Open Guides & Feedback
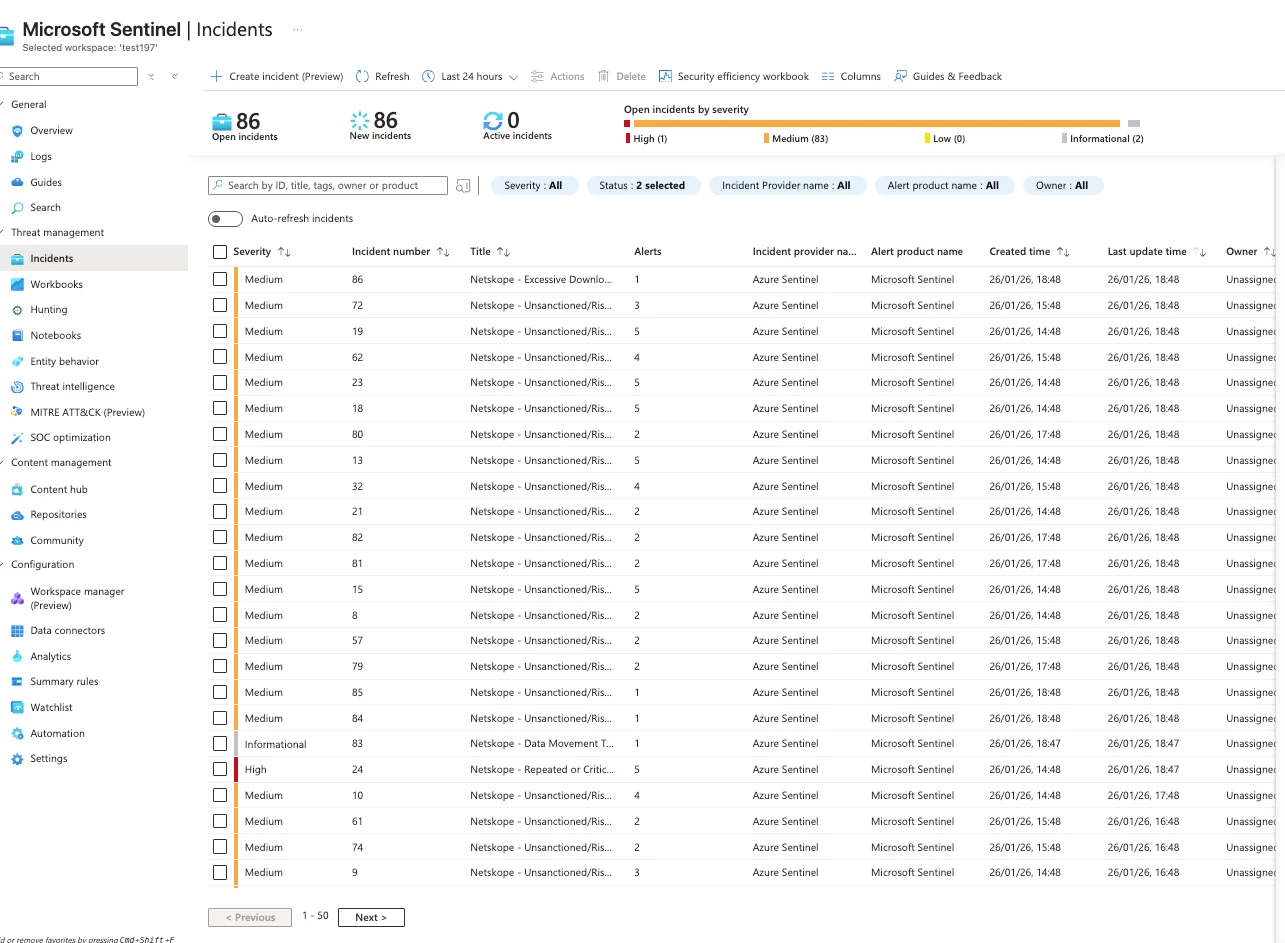This screenshot has width=1285, height=943. click(948, 76)
